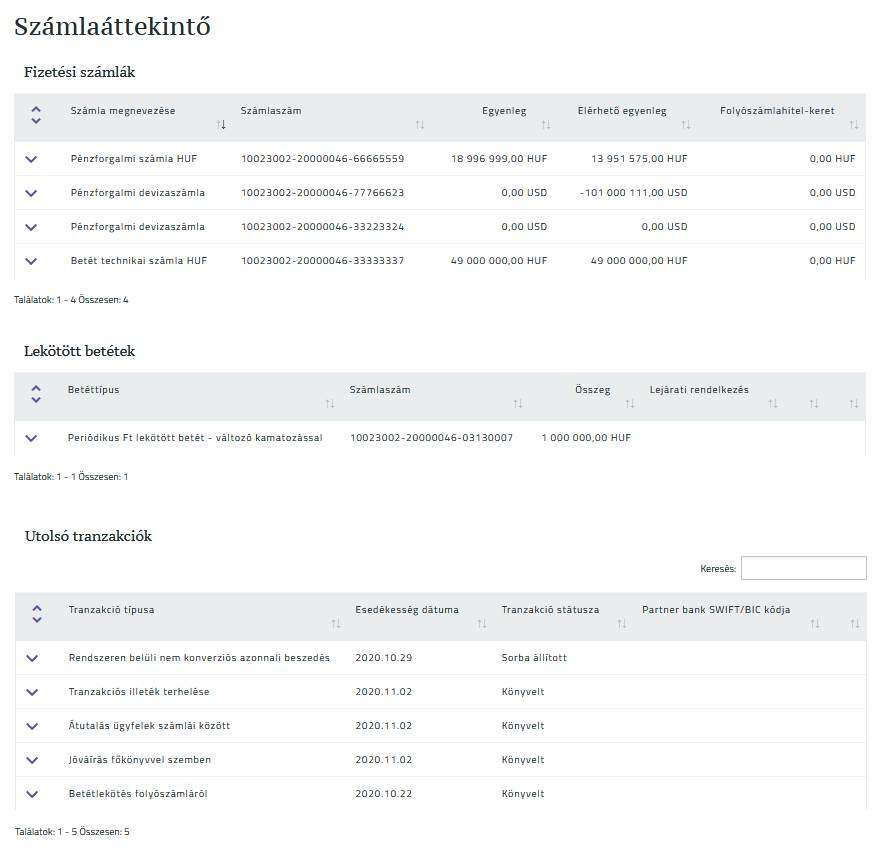The image size is (876, 854).
Task: Expand the Betétlekötés folyószámláról transaction
Action: coord(31,793)
